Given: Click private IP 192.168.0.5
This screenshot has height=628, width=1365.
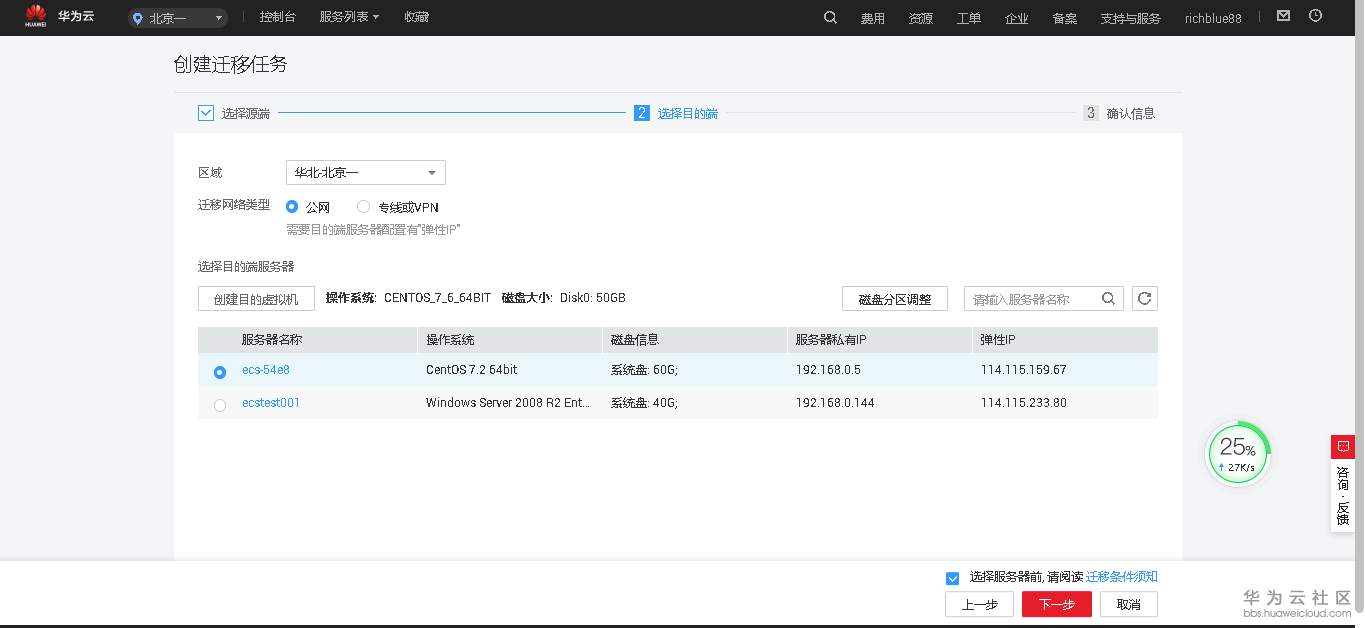Looking at the screenshot, I should [828, 370].
